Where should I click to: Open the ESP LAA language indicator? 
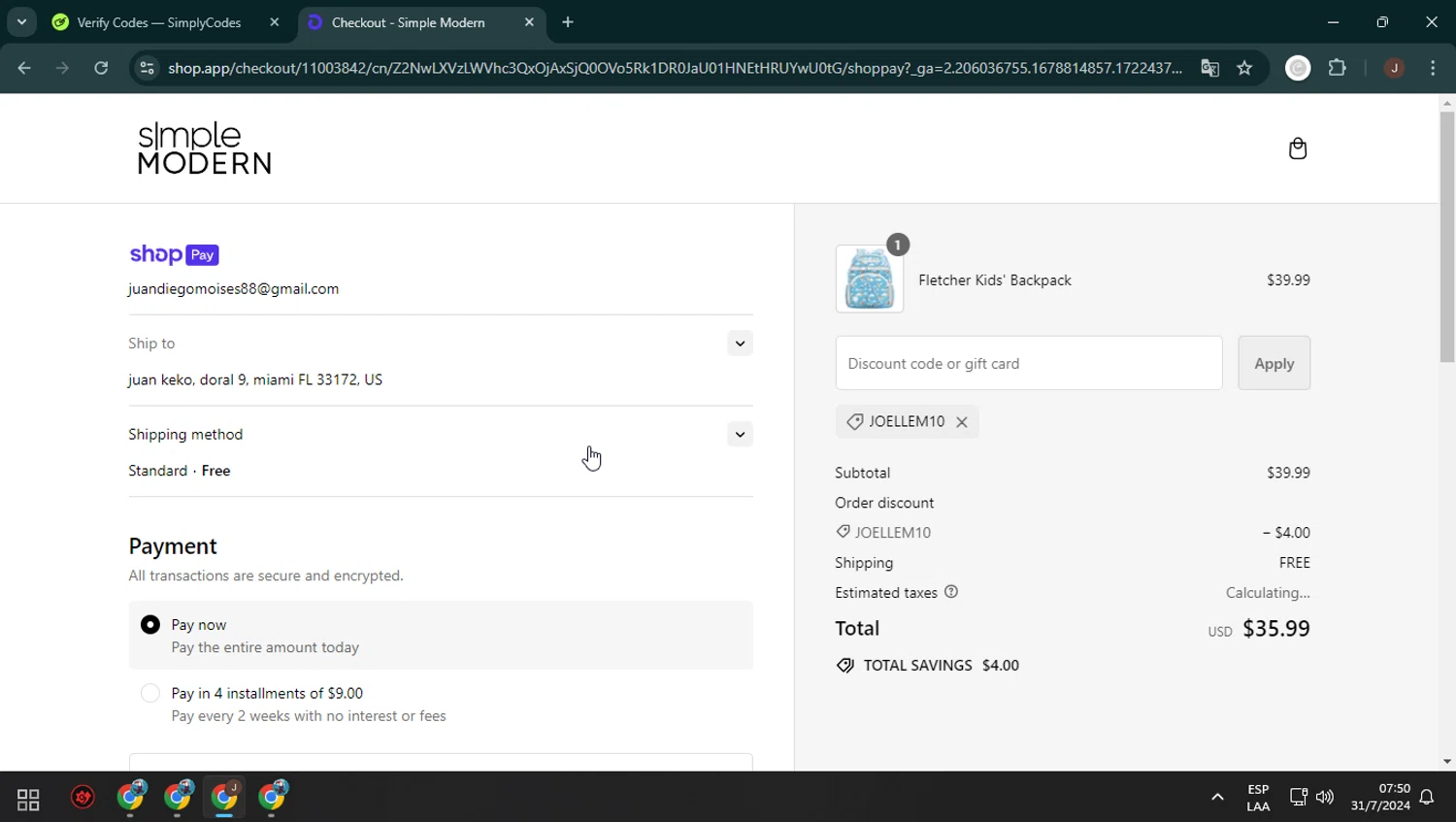click(x=1258, y=798)
